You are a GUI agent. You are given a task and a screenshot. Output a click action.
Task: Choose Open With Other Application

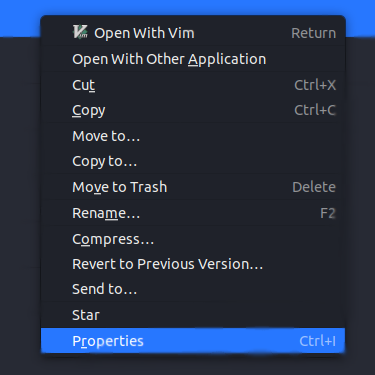tap(193, 59)
